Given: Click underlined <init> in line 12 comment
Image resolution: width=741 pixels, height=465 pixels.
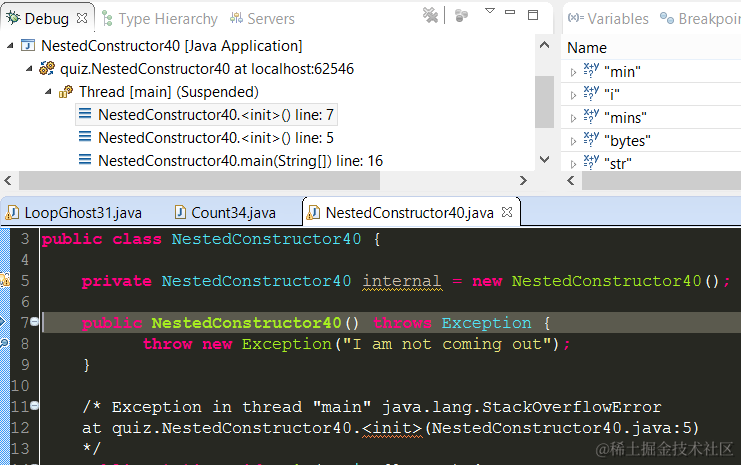Looking at the screenshot, I should [392, 428].
